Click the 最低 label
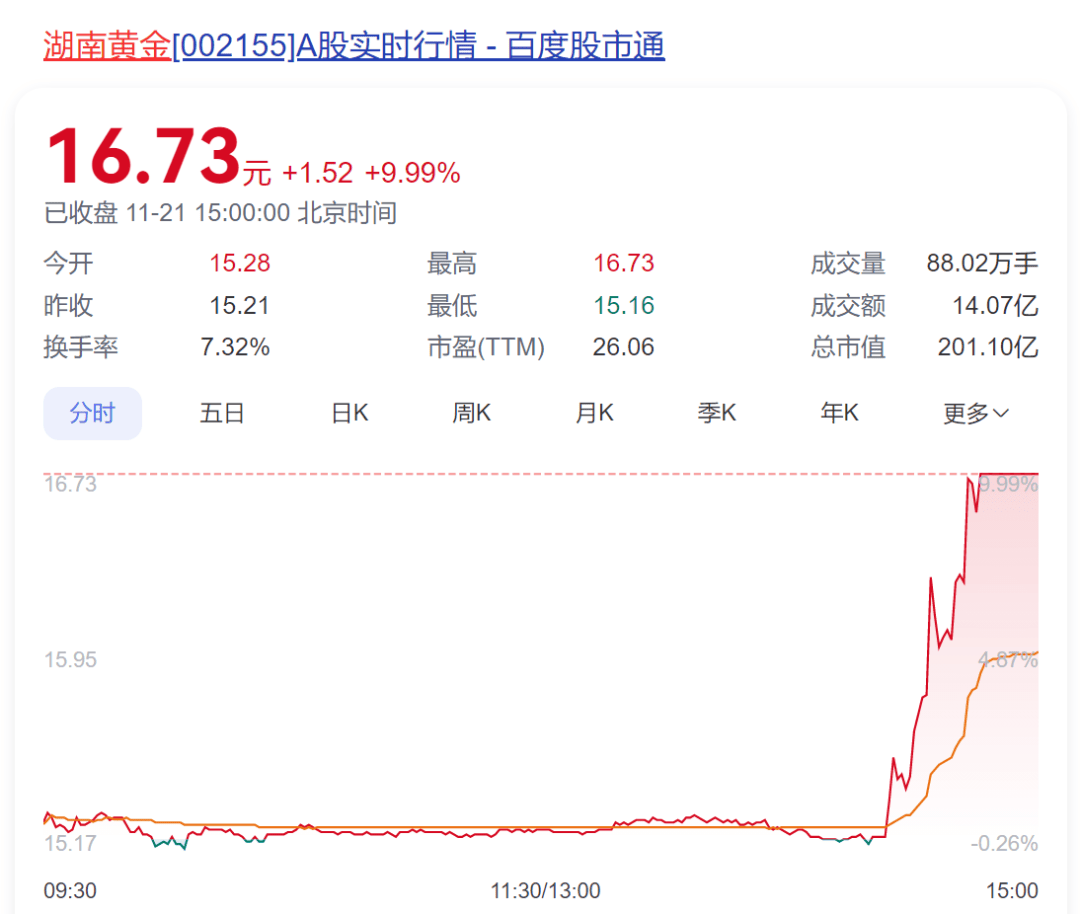This screenshot has width=1080, height=914. pyautogui.click(x=452, y=305)
